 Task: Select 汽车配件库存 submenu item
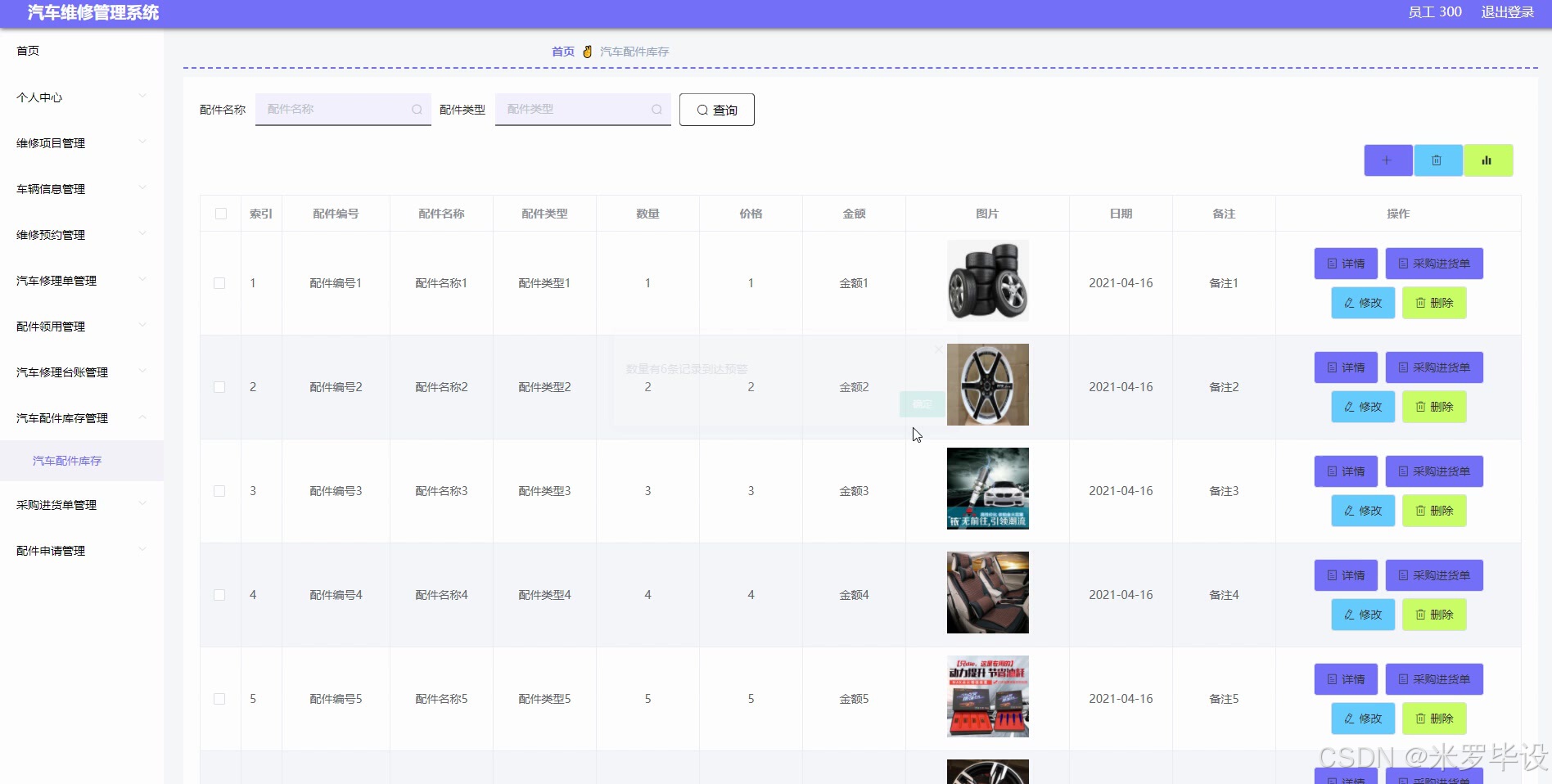(x=82, y=461)
